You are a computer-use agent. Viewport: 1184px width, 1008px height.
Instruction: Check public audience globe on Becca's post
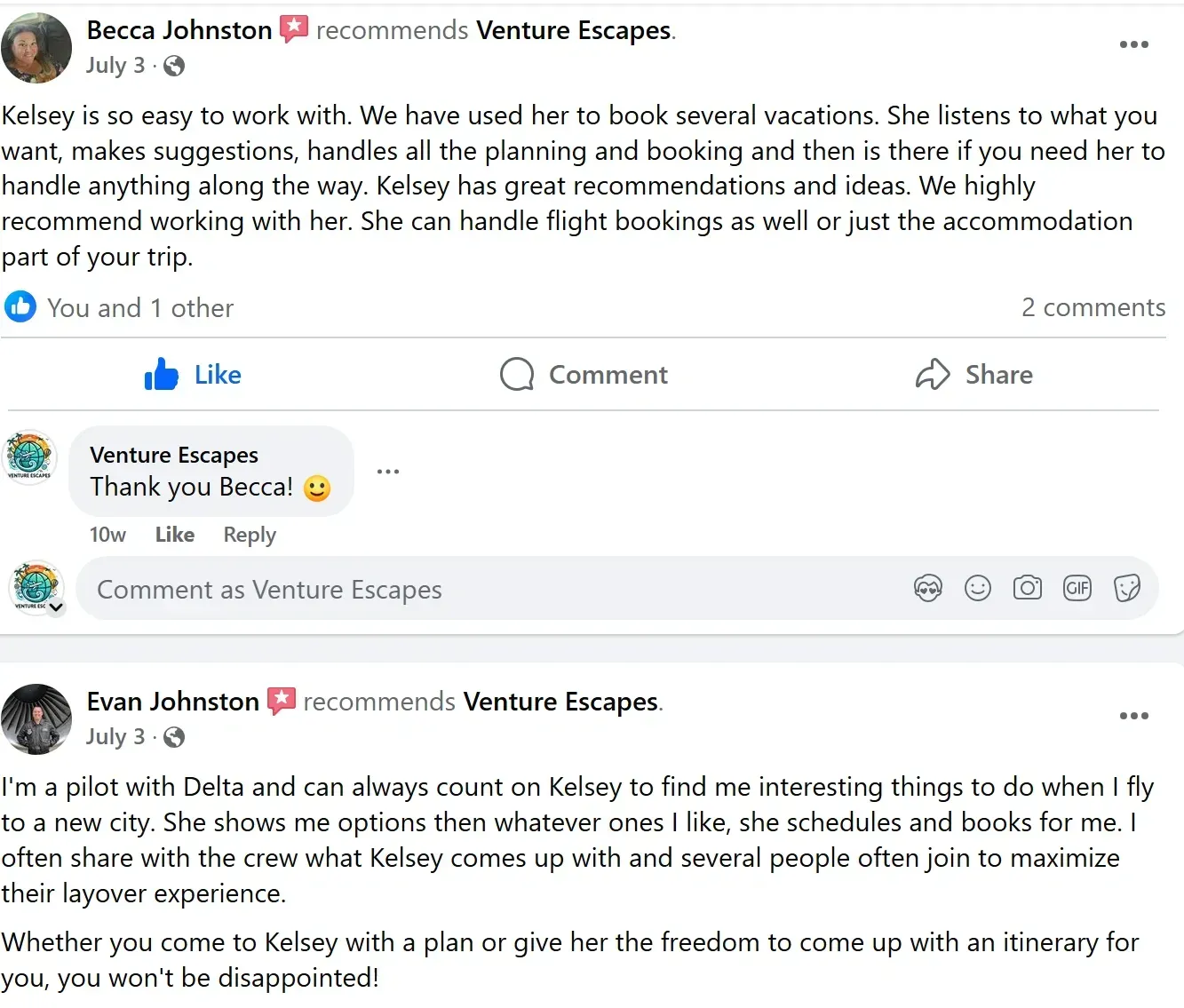(x=174, y=66)
